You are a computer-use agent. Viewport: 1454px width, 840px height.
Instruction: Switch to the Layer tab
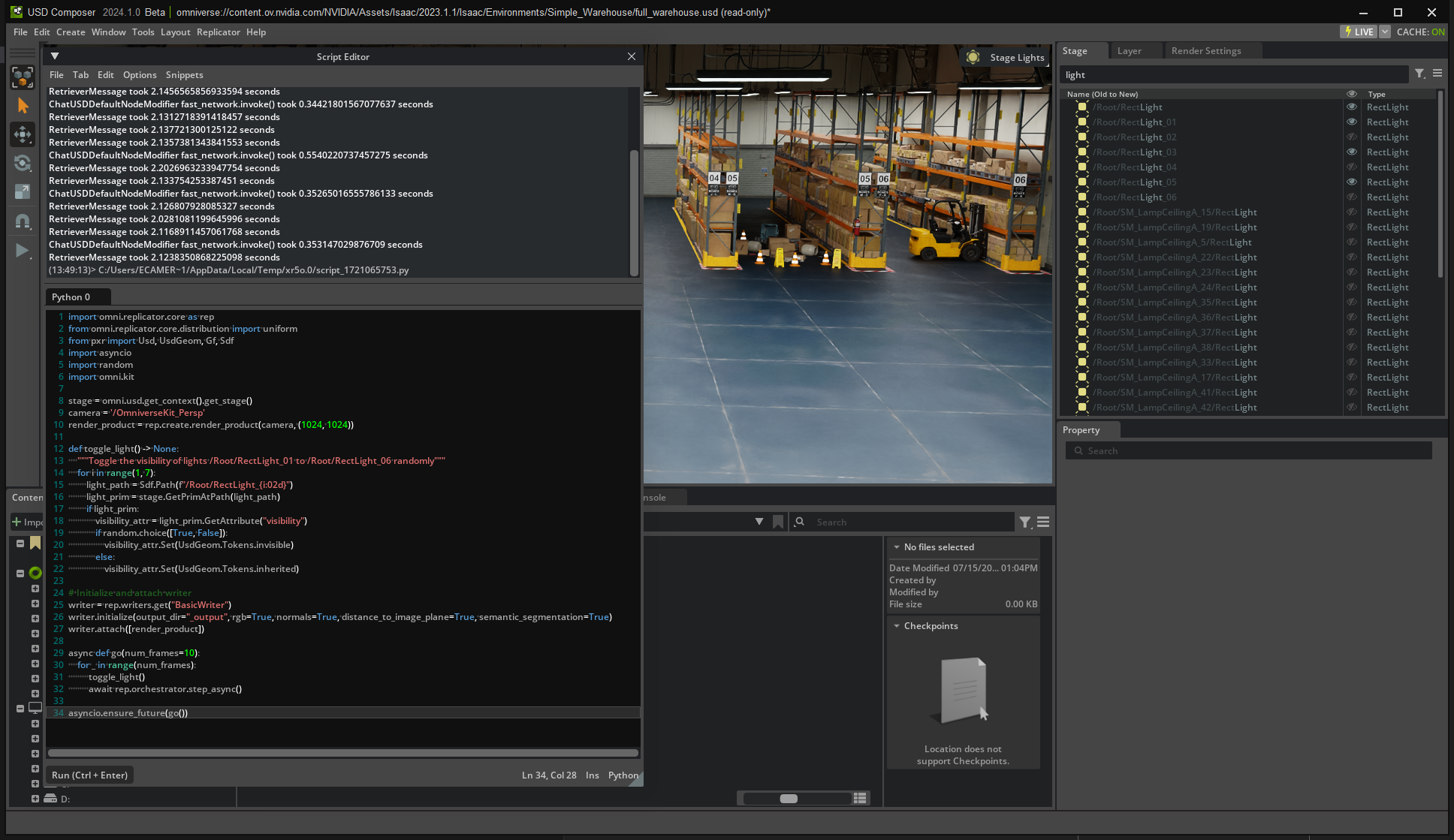(1129, 50)
